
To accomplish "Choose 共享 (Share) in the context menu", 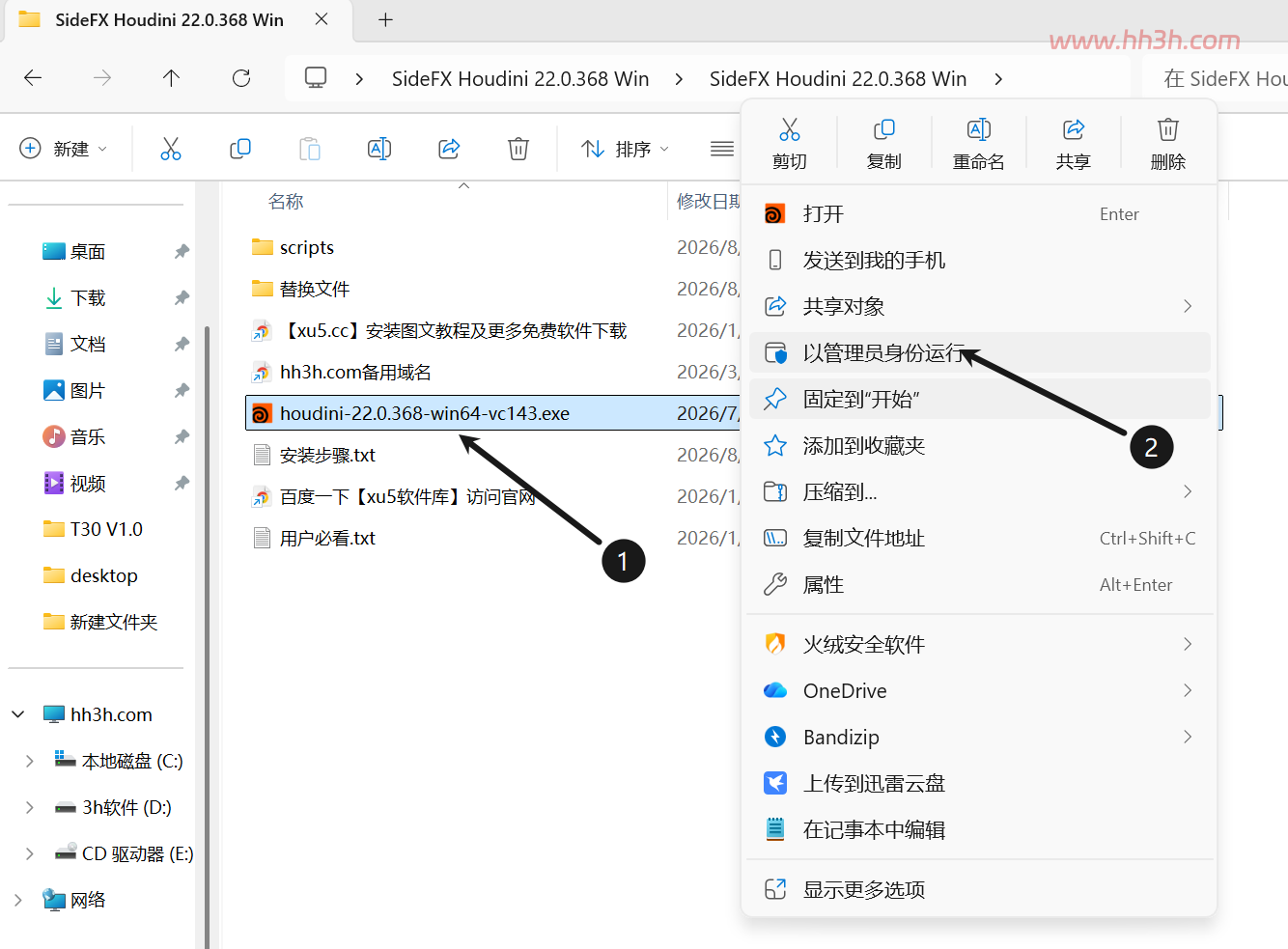I will (x=1074, y=144).
